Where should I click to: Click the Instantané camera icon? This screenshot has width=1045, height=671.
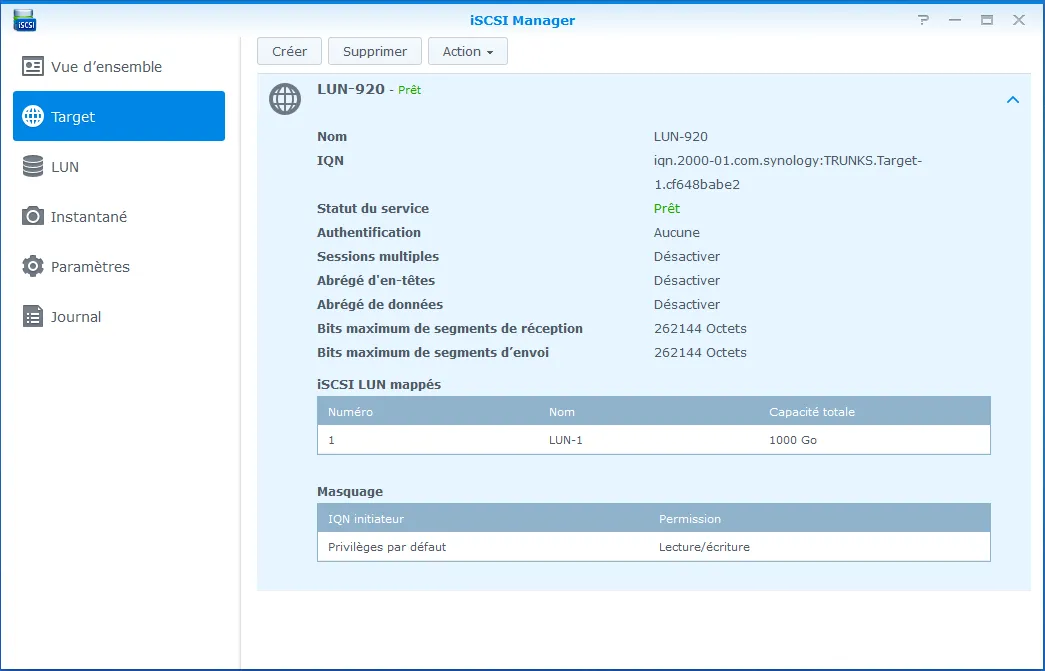coord(33,217)
